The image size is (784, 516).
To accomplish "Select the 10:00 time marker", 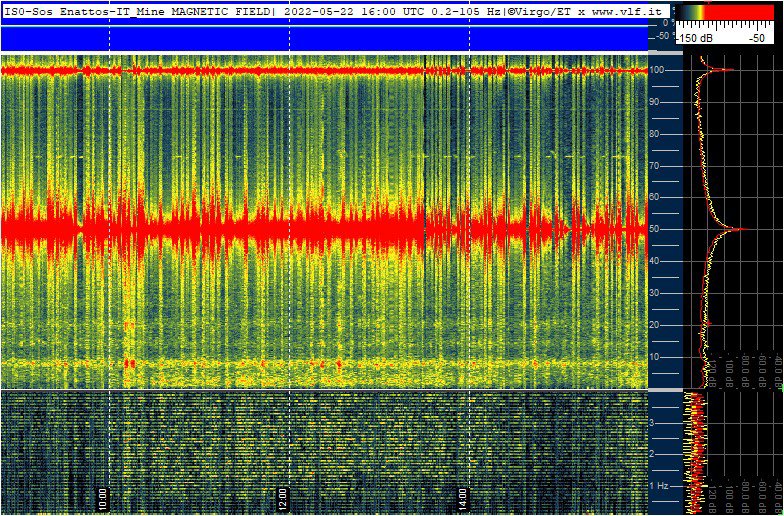I will point(102,497).
